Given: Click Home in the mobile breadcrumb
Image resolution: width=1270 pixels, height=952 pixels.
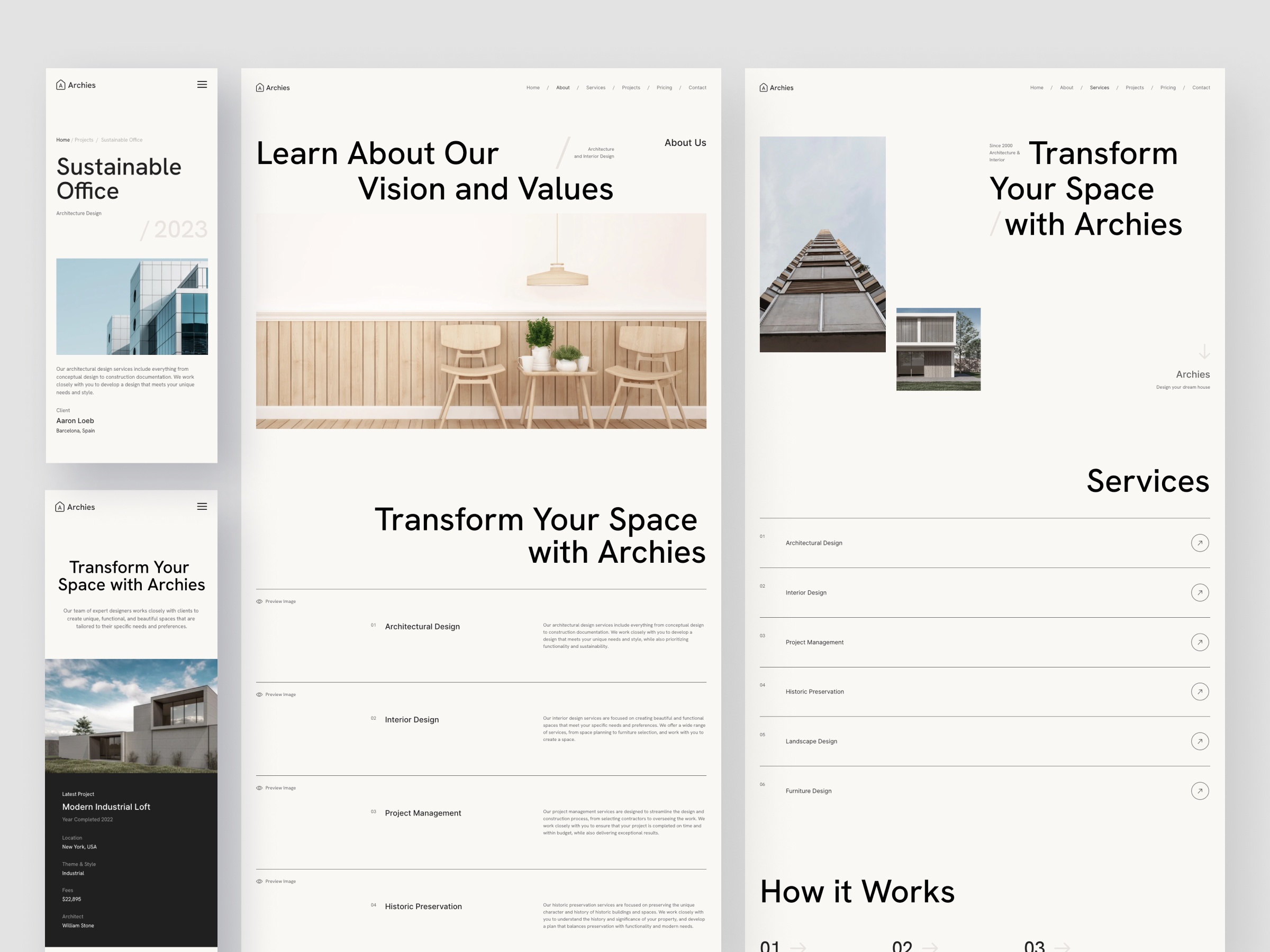Looking at the screenshot, I should coord(62,140).
